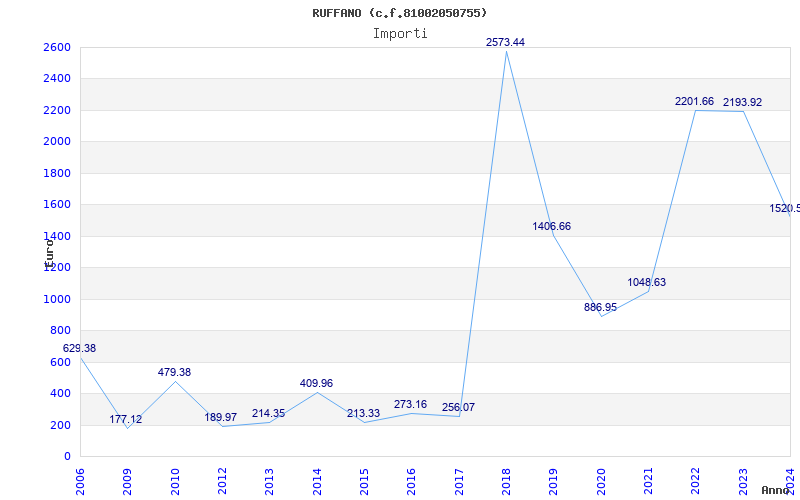Click the y-axis value 600
The width and height of the screenshot is (800, 500).
click(x=61, y=362)
